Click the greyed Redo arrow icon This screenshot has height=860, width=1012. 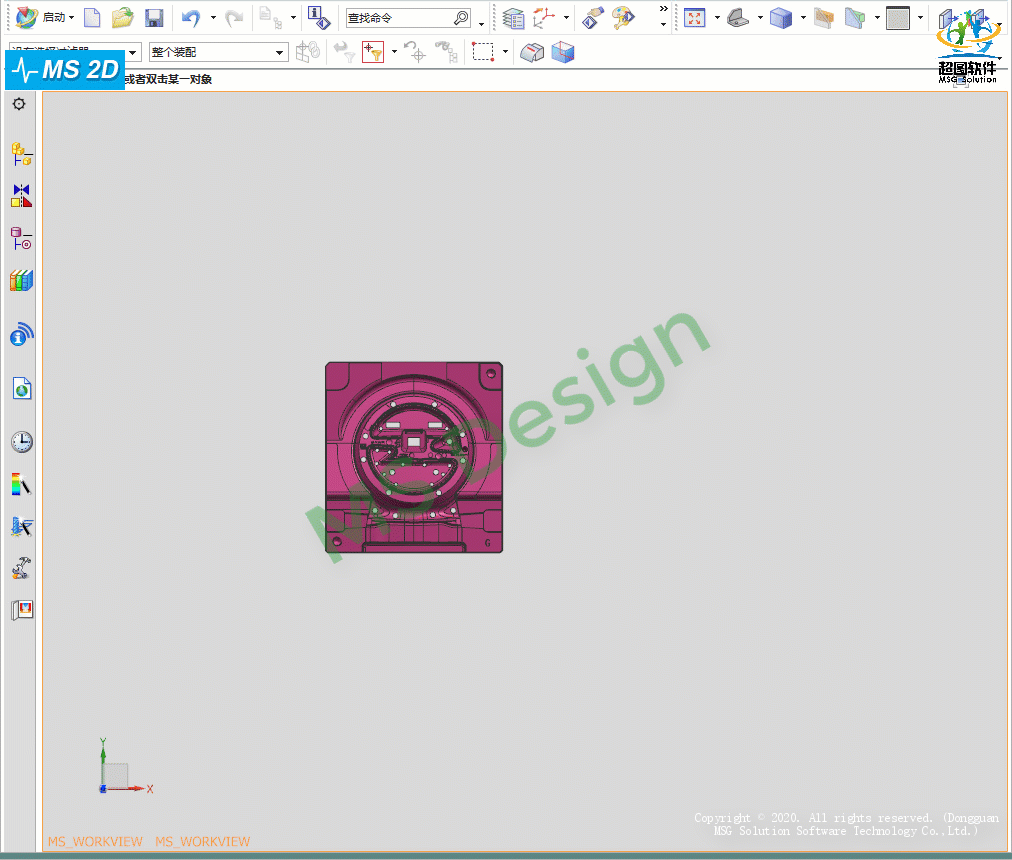tap(234, 17)
